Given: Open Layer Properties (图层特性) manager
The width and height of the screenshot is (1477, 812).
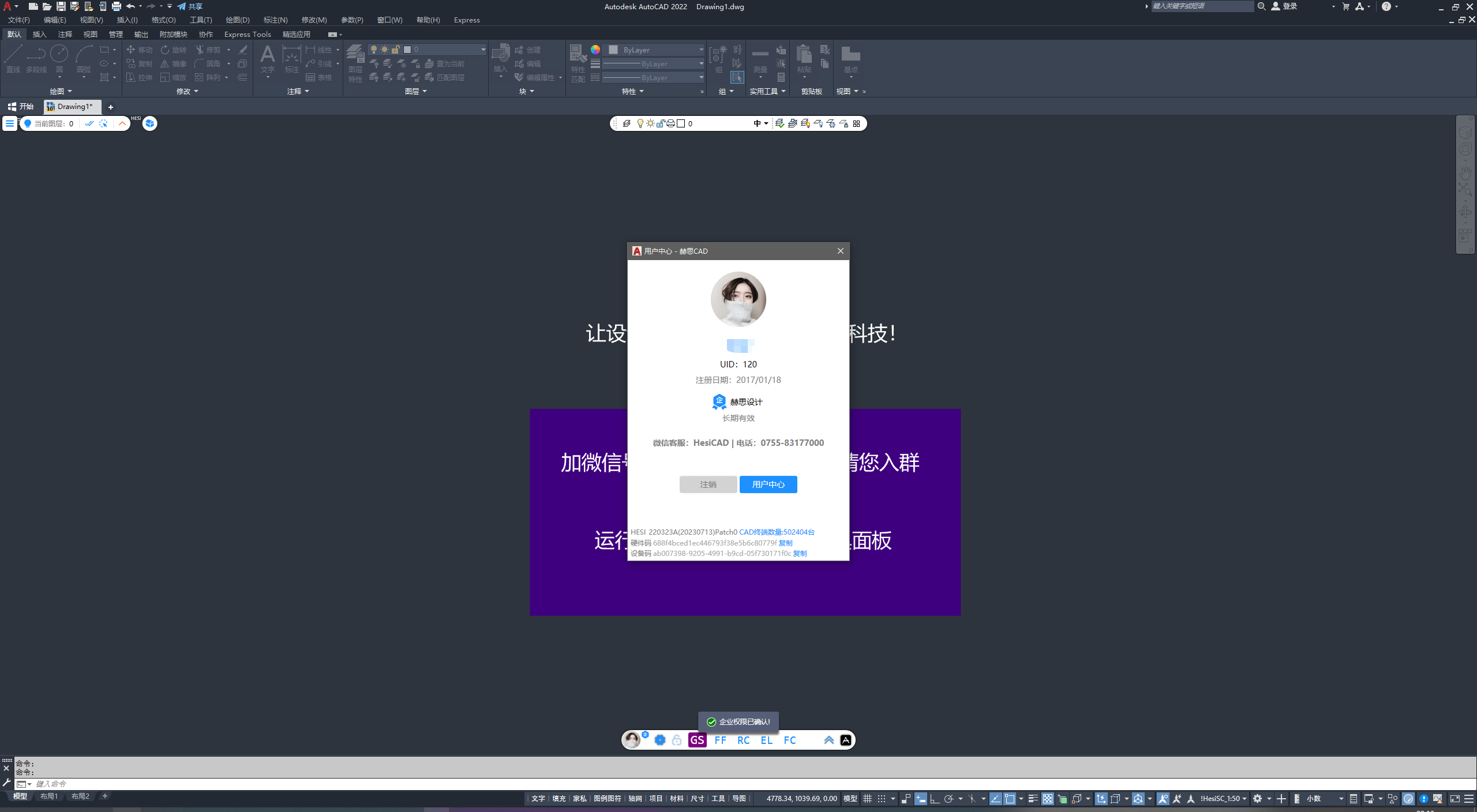Looking at the screenshot, I should (355, 63).
